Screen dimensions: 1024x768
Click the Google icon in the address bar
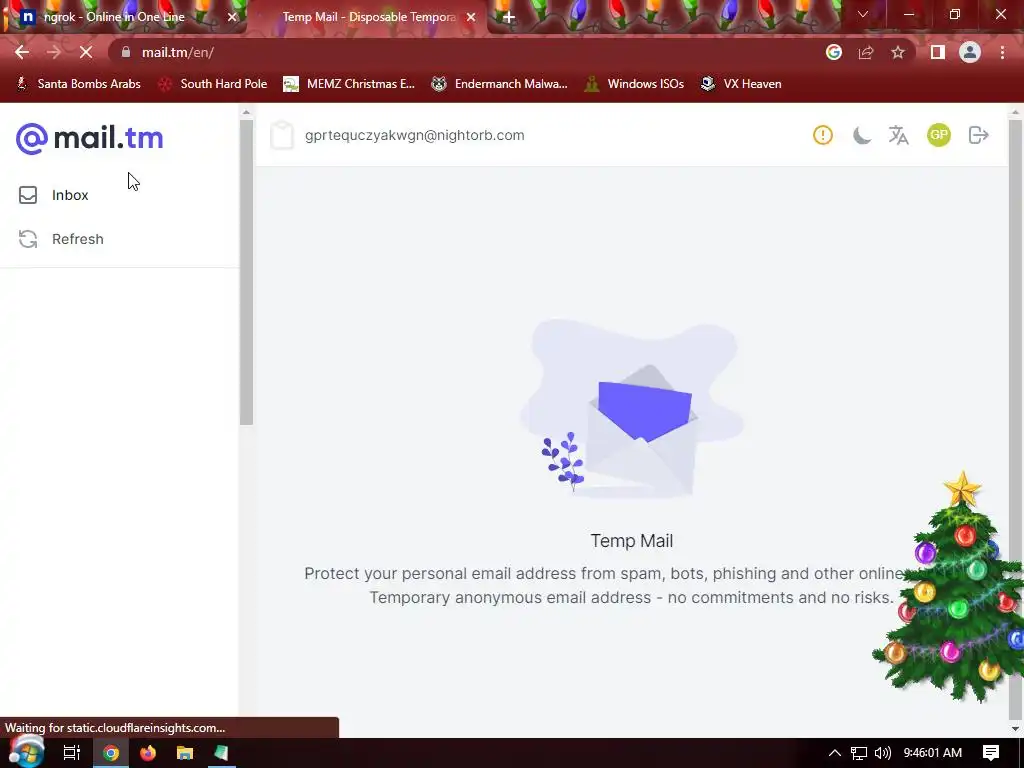[x=834, y=52]
